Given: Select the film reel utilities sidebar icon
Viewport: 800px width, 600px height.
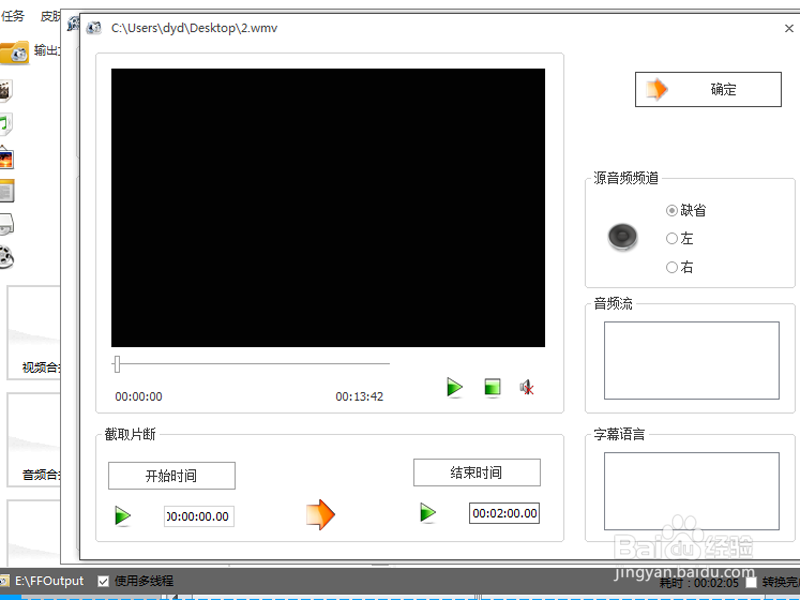Looking at the screenshot, I should click(6, 257).
